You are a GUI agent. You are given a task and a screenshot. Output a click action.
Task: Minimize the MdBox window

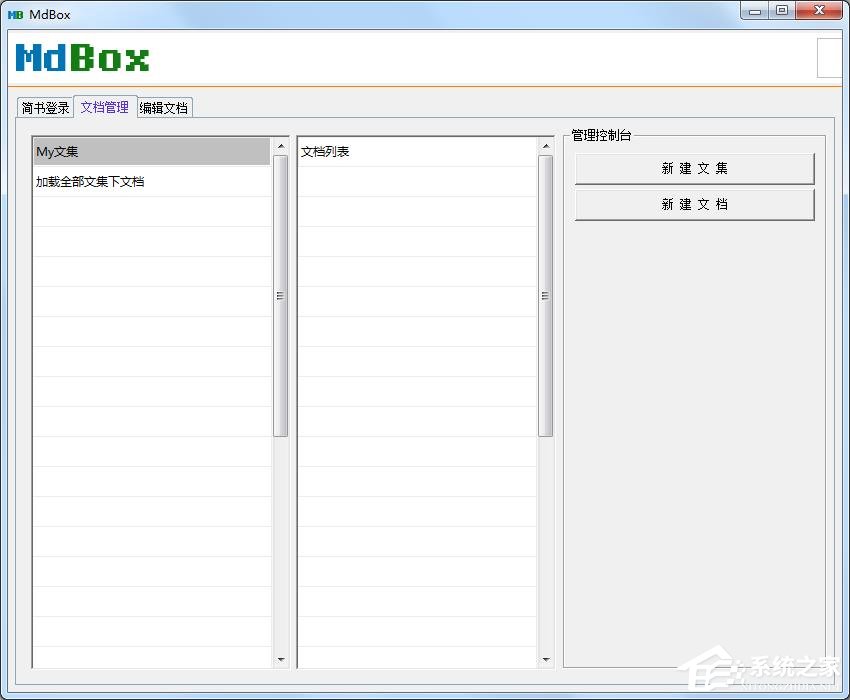click(x=755, y=11)
